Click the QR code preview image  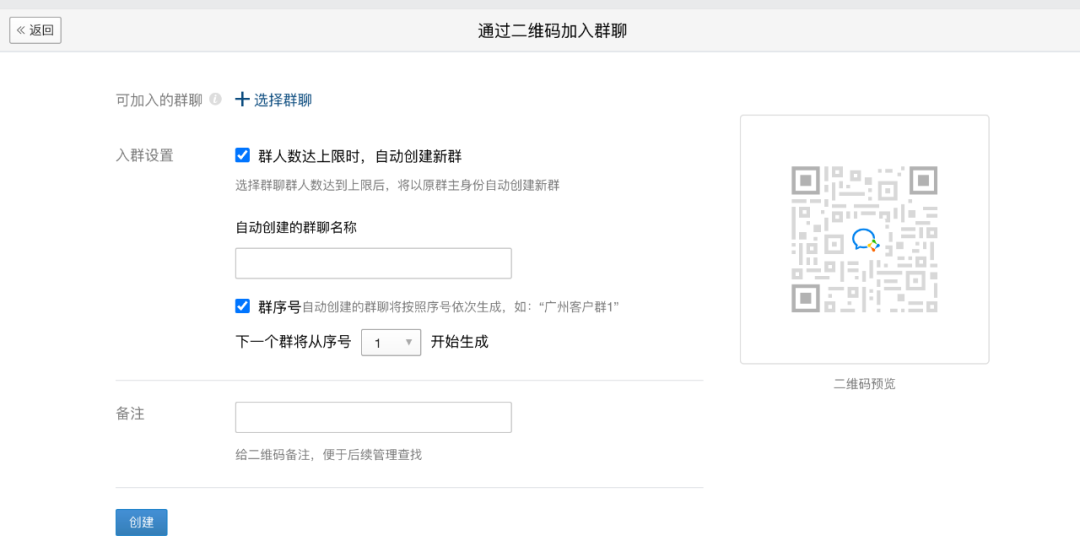[864, 239]
